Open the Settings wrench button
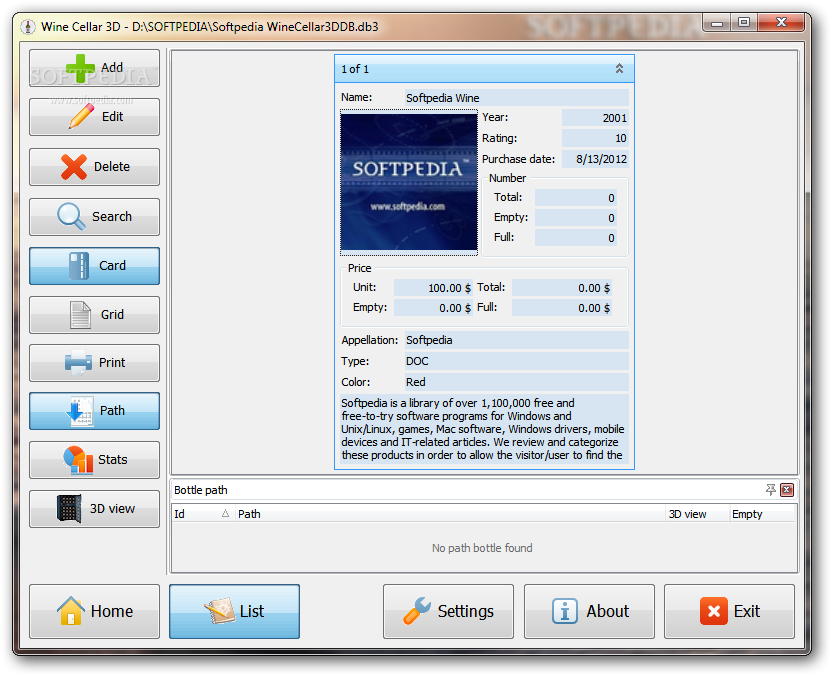832x676 pixels. coord(448,611)
